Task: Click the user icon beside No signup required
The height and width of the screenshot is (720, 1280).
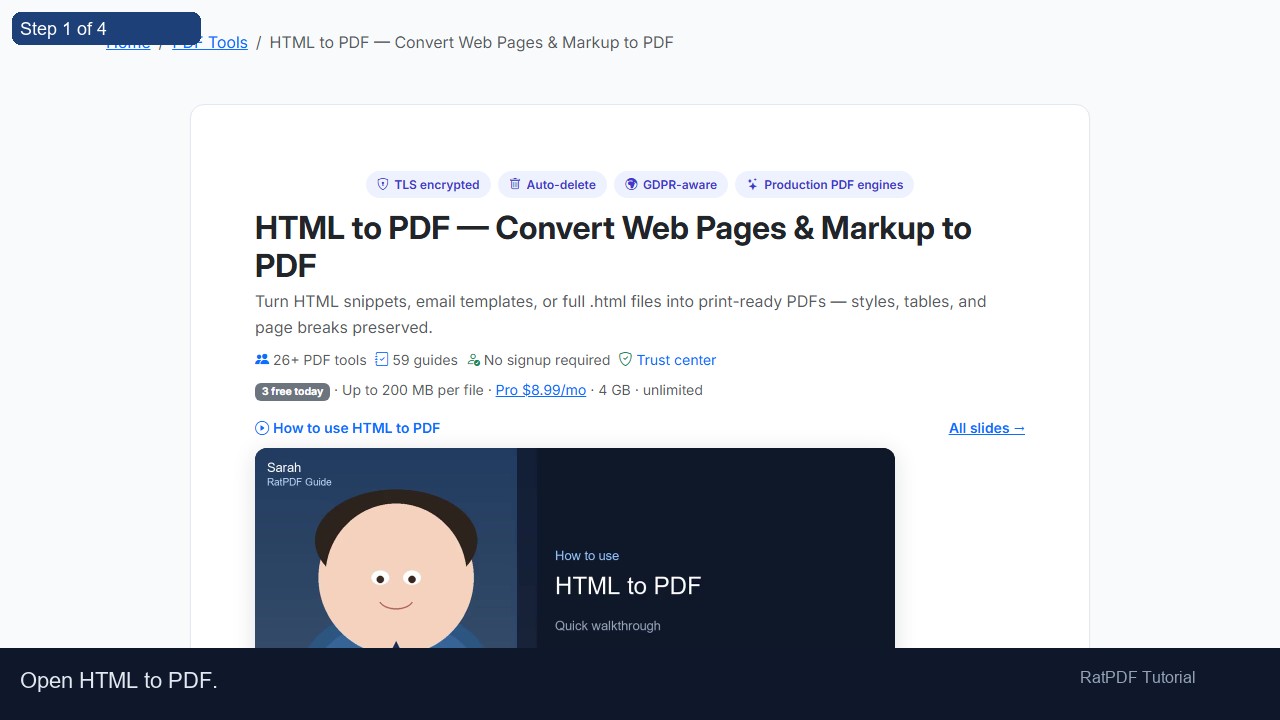Action: click(473, 360)
